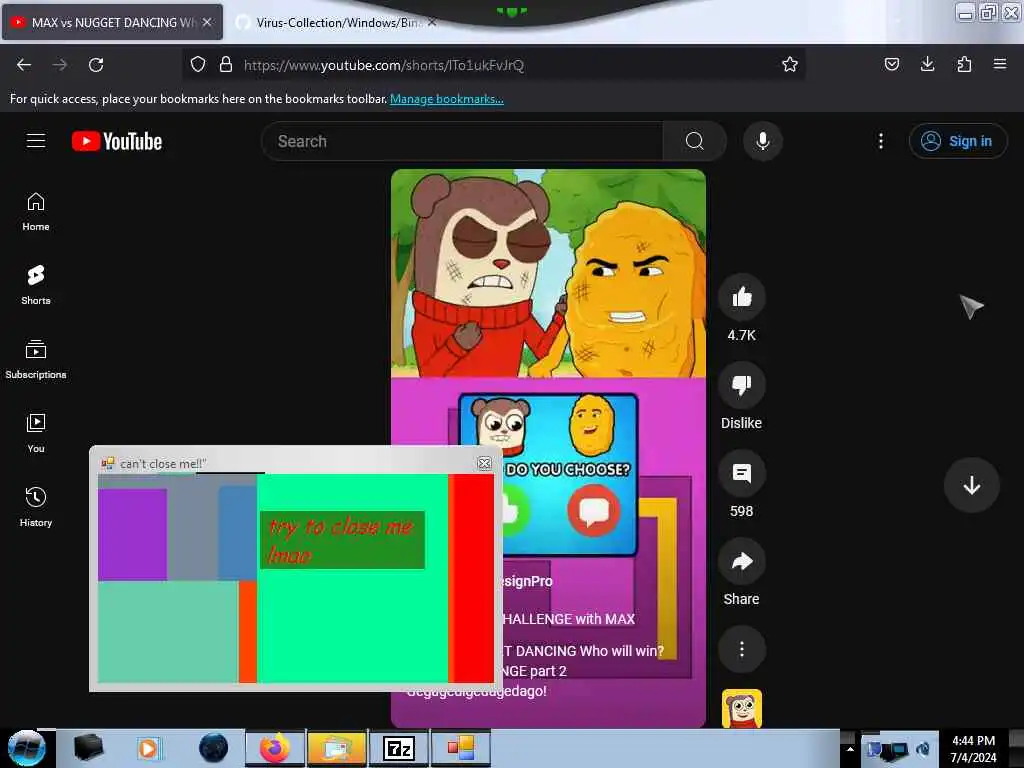The height and width of the screenshot is (768, 1024).
Task: Click the purple color block
Action: 133,534
